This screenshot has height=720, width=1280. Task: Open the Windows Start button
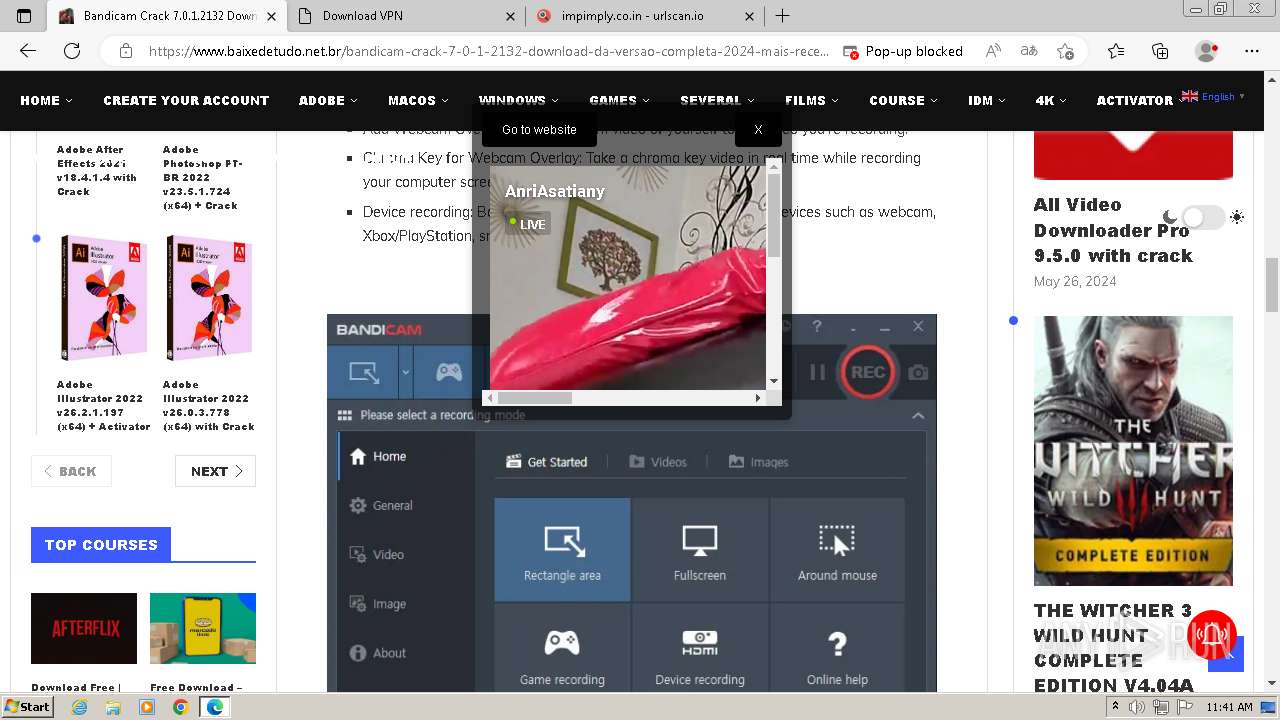[27, 707]
